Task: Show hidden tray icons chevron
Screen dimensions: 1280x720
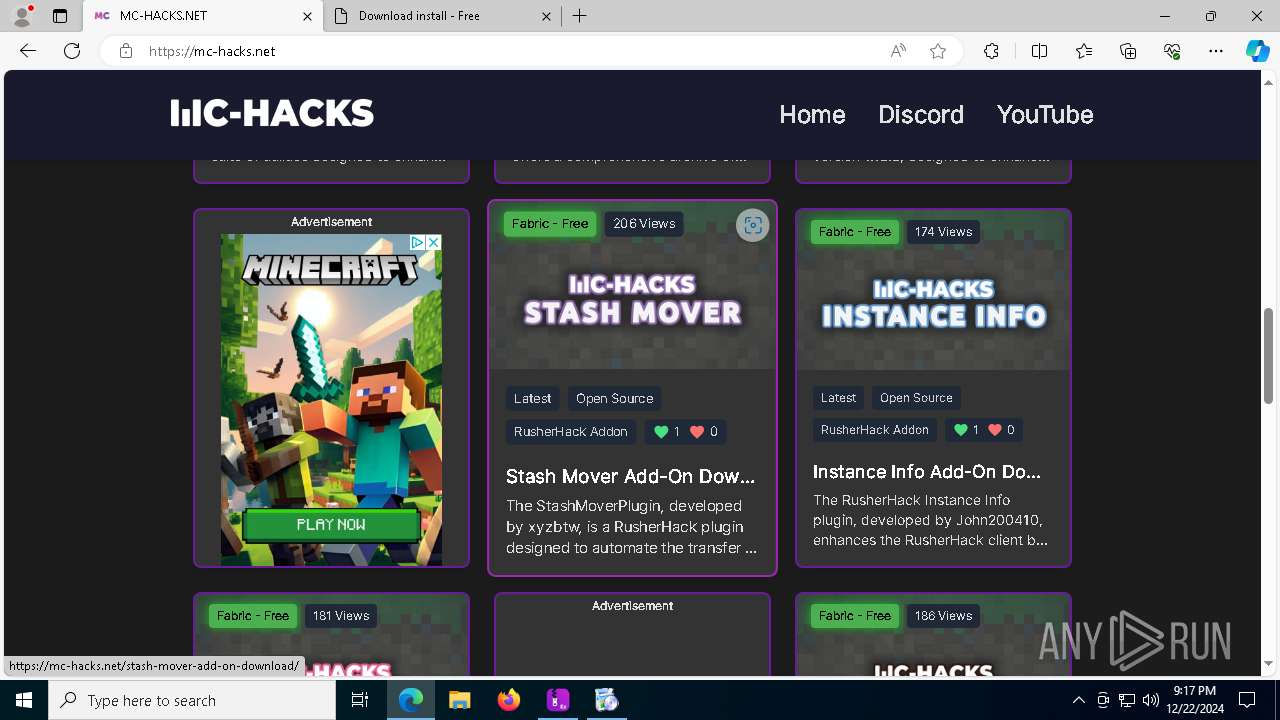Action: (x=1078, y=700)
